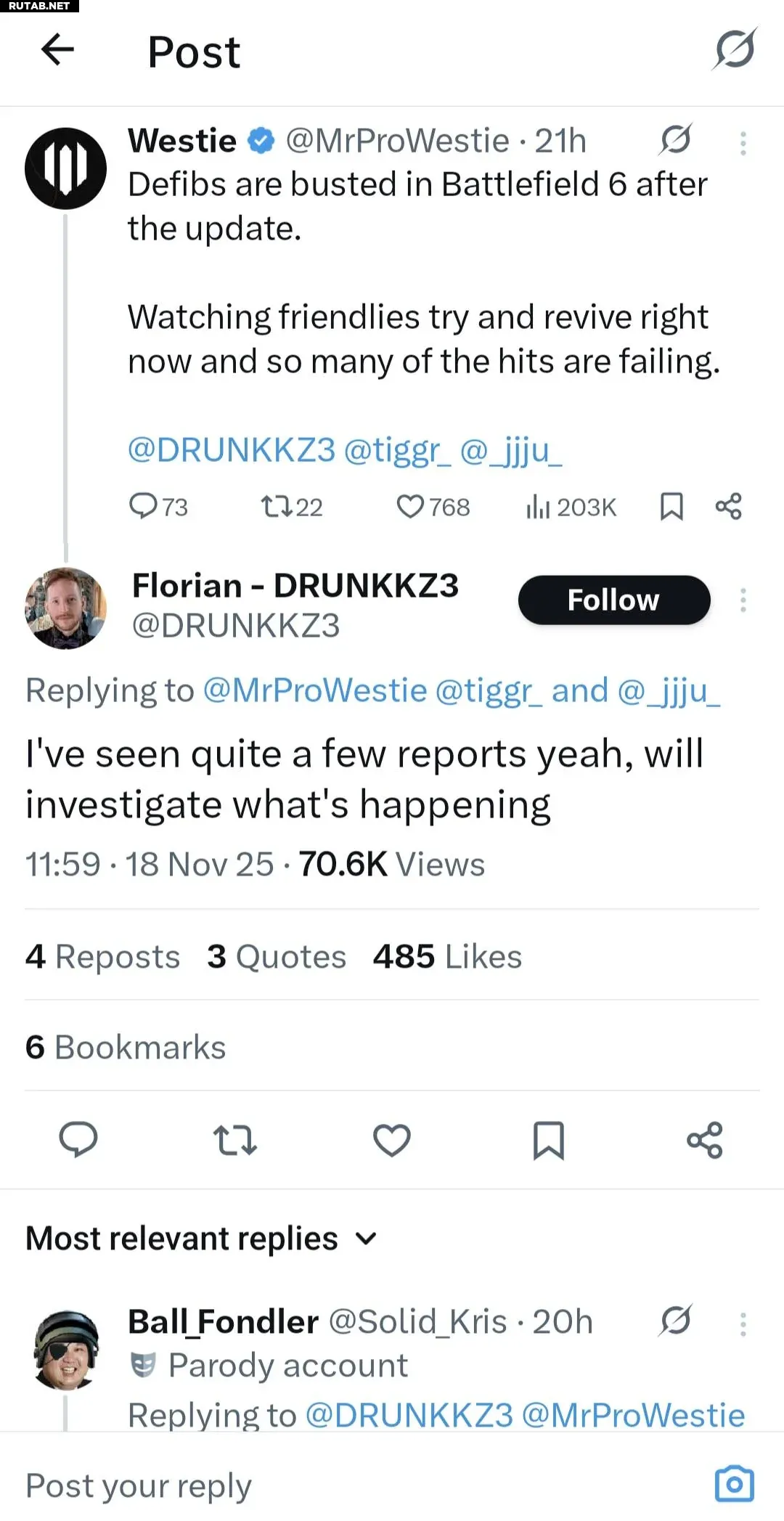This screenshot has height=1521, width=784.
Task: Tap reply icon showing 73 comments
Action: coord(144,506)
